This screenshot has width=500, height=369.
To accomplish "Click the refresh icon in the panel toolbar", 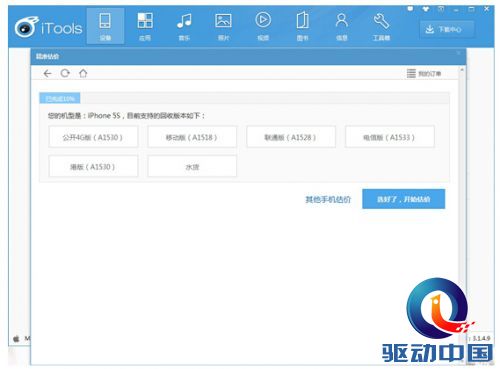I will click(65, 73).
